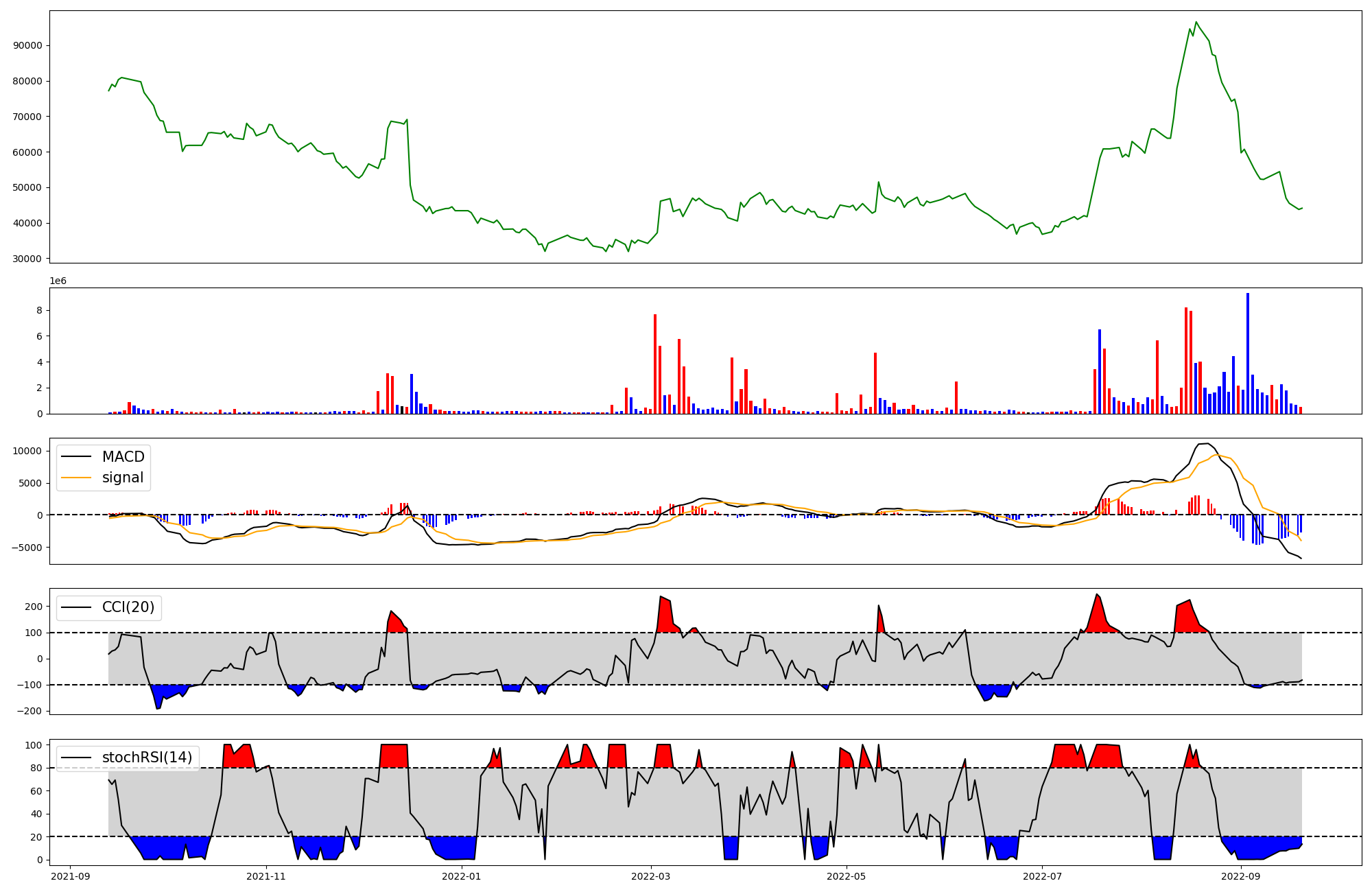Click the 2021-11 date axis label

pos(265,876)
